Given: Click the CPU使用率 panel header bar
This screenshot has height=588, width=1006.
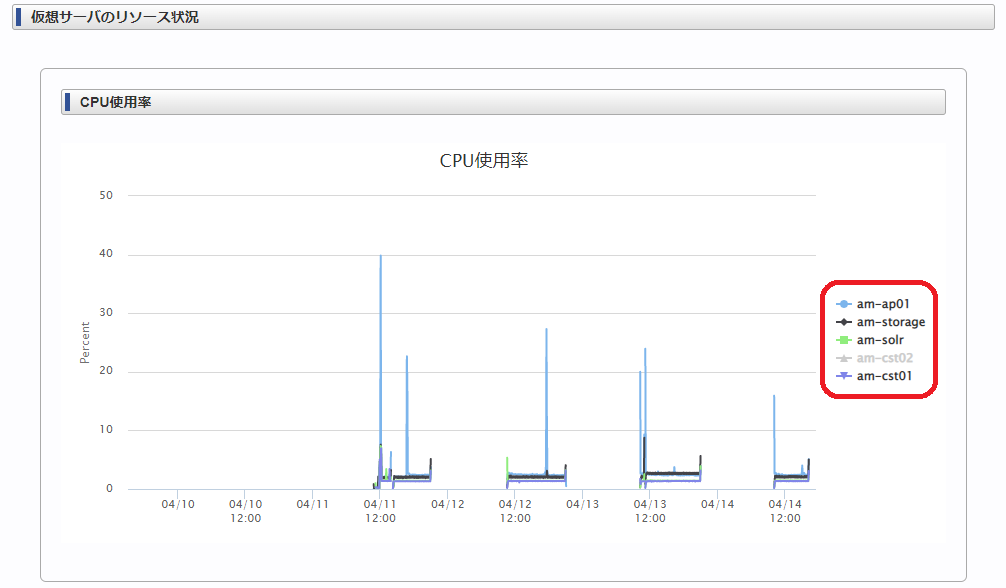Looking at the screenshot, I should click(503, 102).
